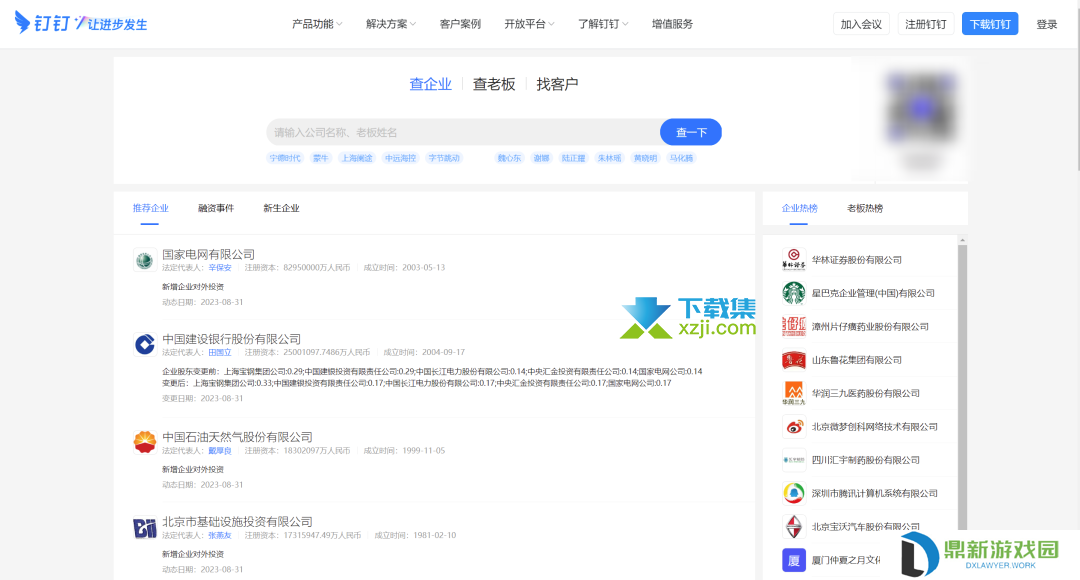Open the 国家电网有限公司 company title
The height and width of the screenshot is (580, 1080).
click(x=208, y=254)
